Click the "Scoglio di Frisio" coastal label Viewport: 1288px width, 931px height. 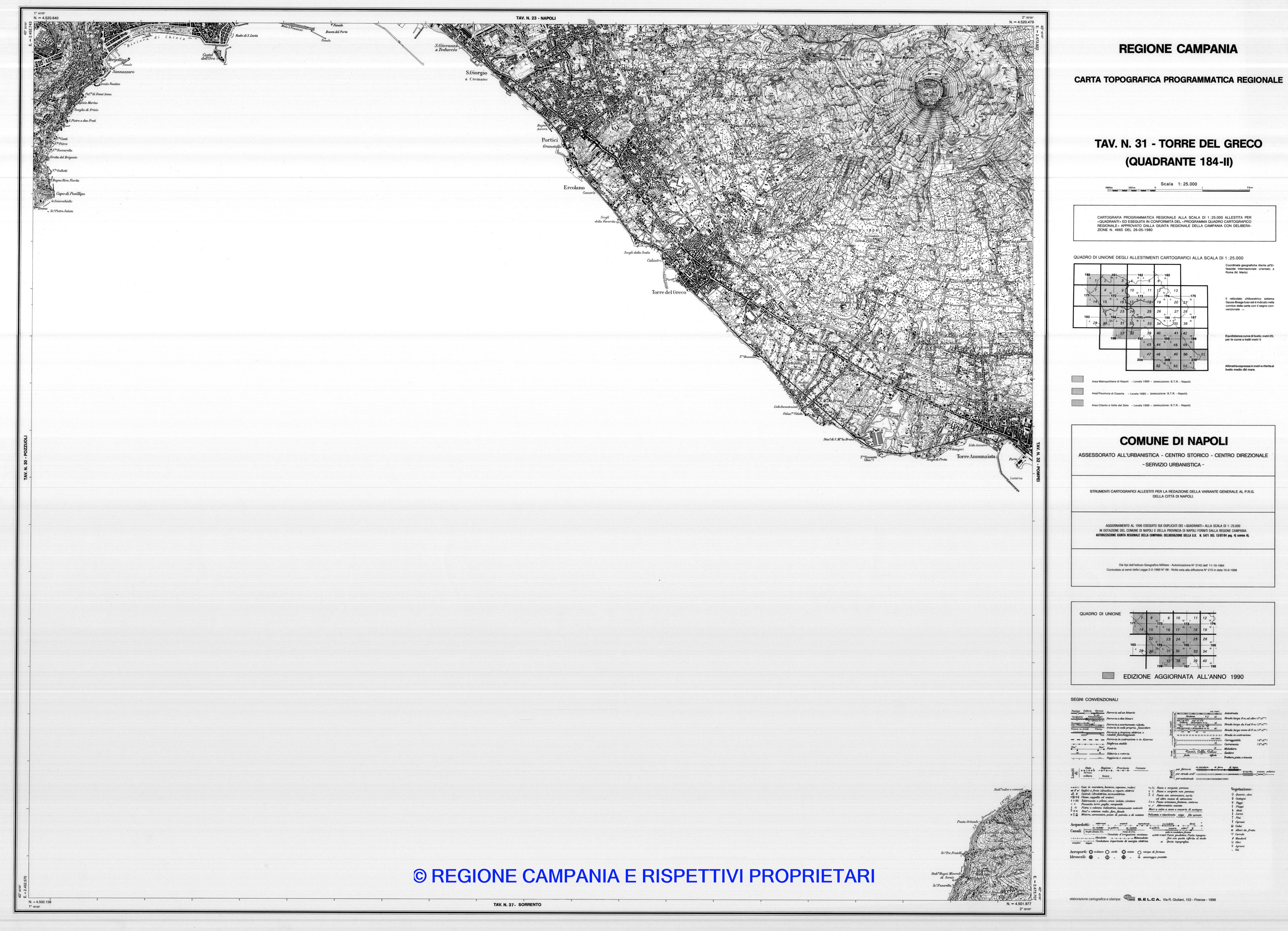[x=86, y=110]
